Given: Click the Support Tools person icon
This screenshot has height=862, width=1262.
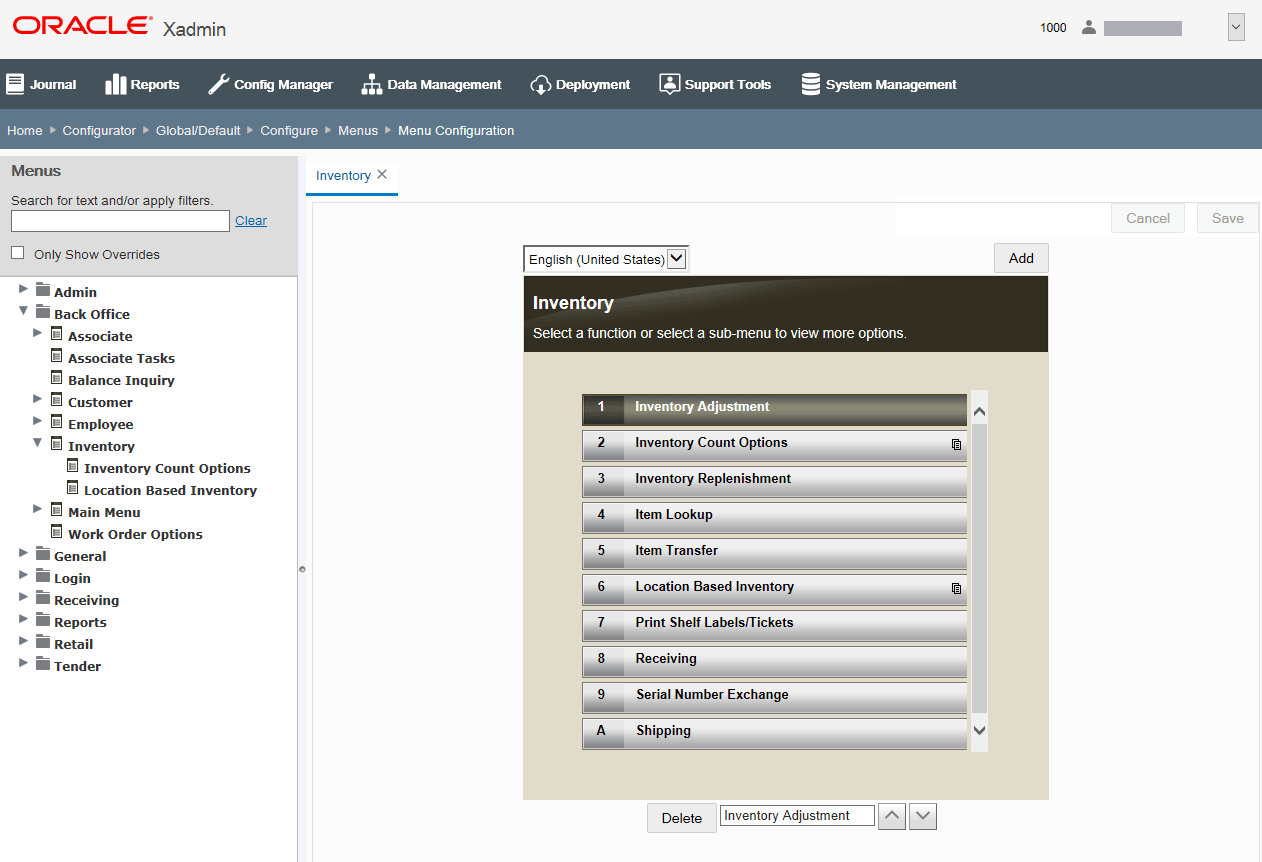Looking at the screenshot, I should (669, 84).
